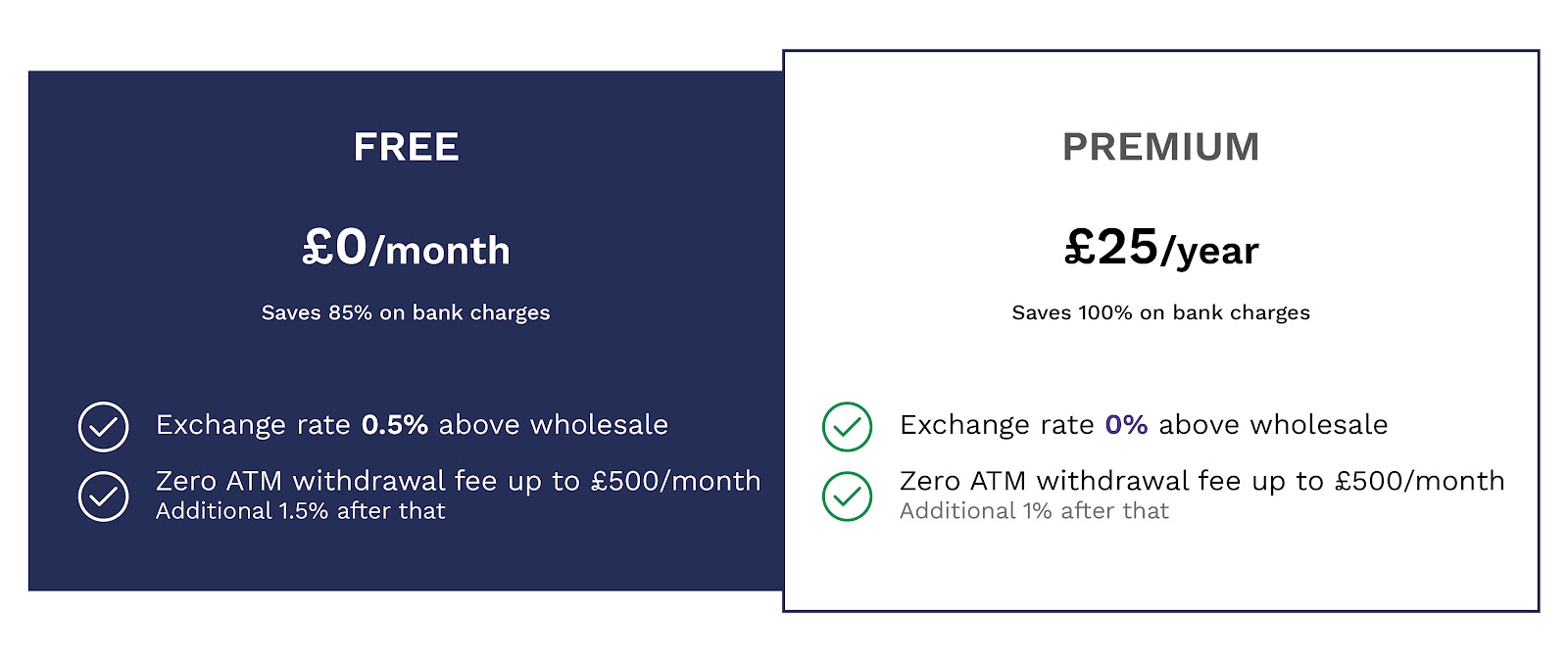Screen dimensions: 1568x662
Task: Click 'Exchange rate 0.5% above wholesale' text
Action: point(412,425)
